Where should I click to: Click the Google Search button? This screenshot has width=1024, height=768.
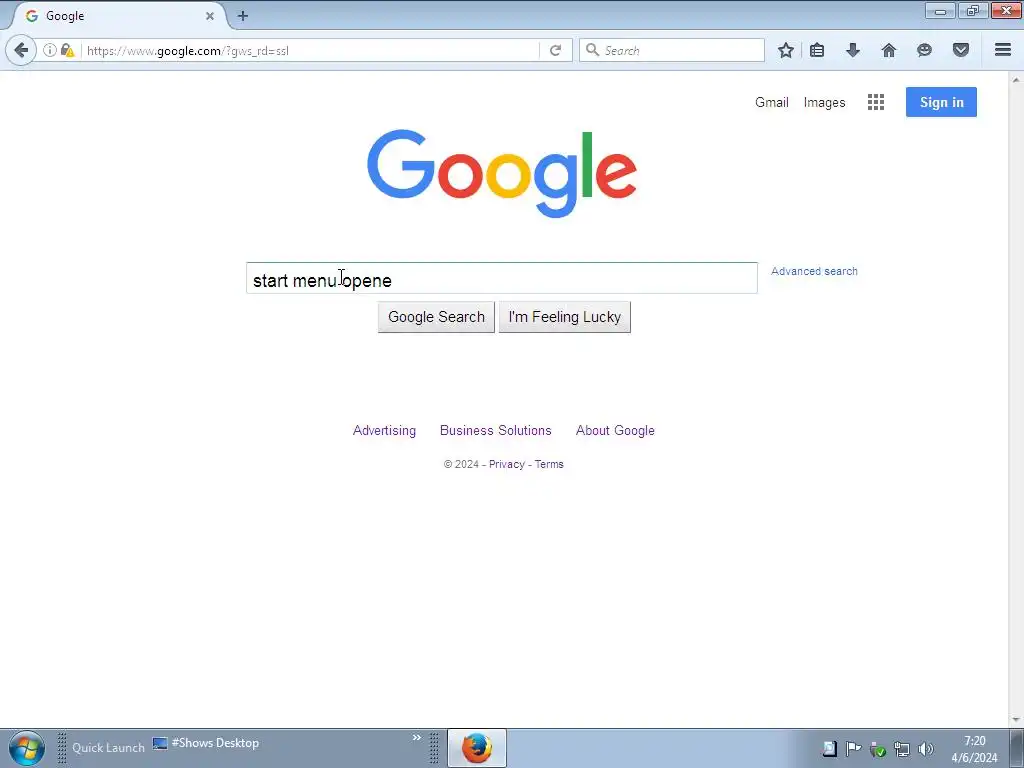pos(436,317)
